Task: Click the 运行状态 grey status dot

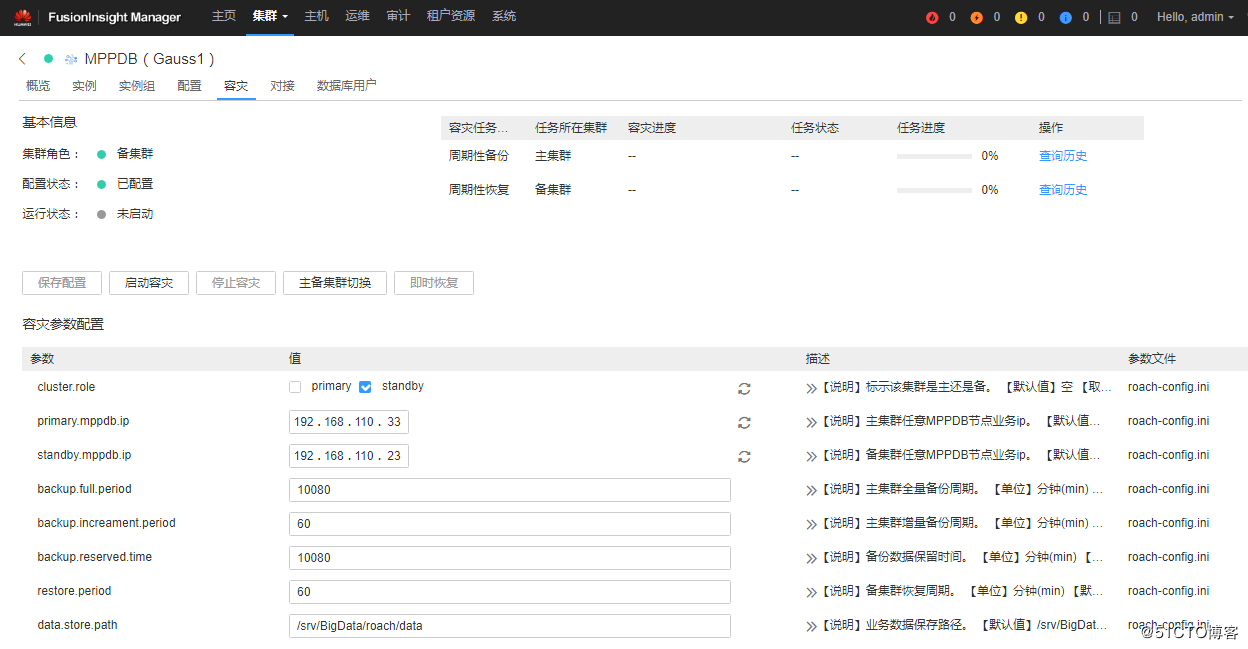Action: point(102,214)
